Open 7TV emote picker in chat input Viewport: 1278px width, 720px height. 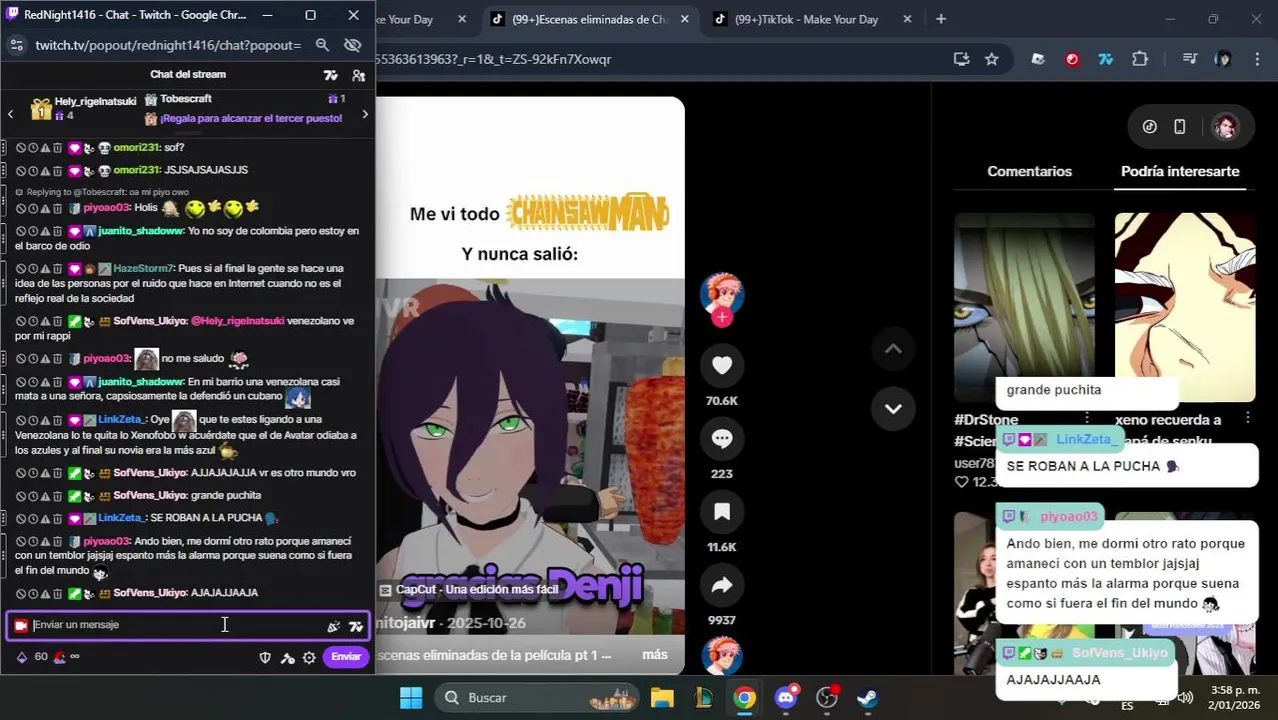(x=356, y=626)
